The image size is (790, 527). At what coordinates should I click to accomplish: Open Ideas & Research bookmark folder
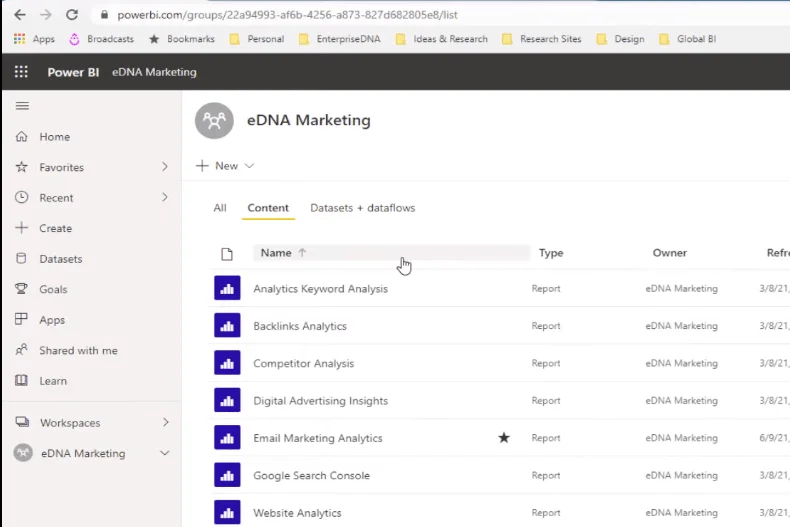441,39
